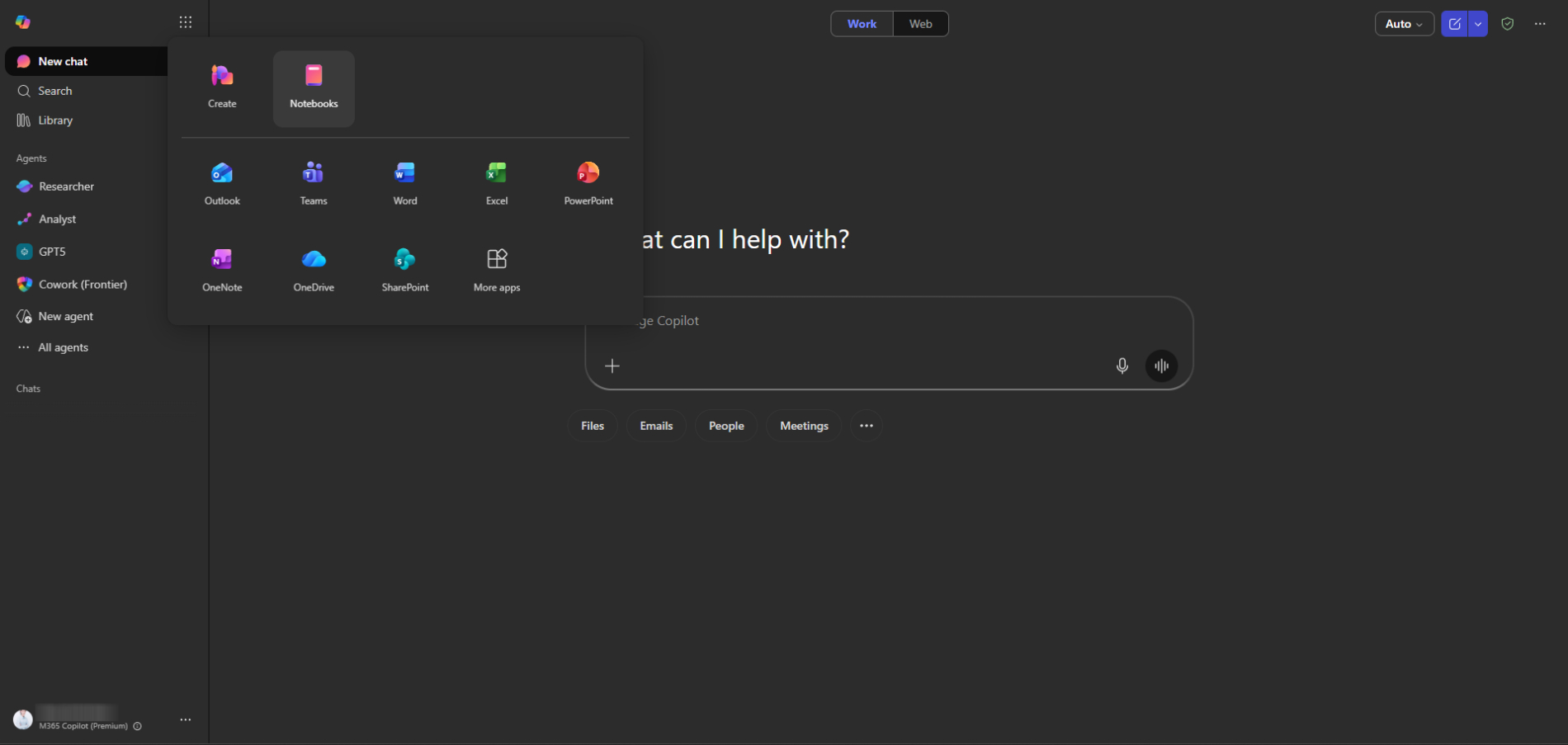1568x745 pixels.
Task: Start a new chat with the compose icon
Action: click(x=1455, y=24)
